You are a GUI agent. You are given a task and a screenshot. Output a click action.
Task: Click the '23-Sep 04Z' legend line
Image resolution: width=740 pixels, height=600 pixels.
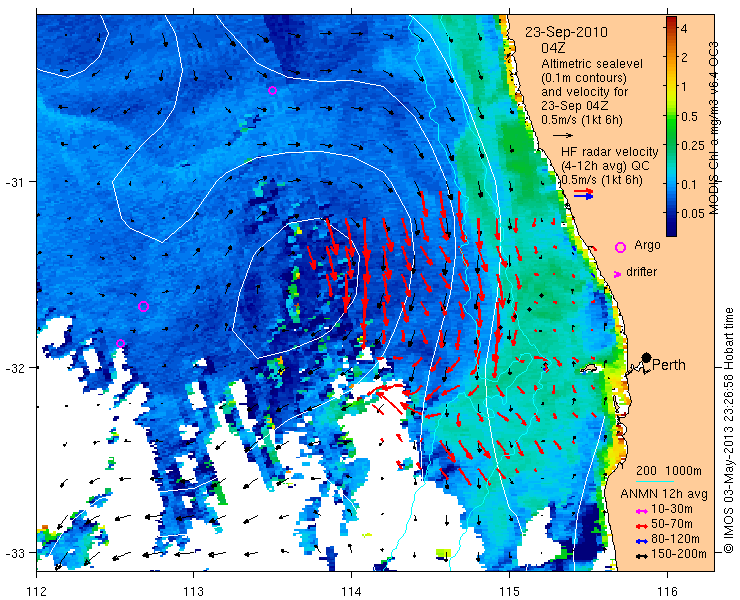coord(574,106)
